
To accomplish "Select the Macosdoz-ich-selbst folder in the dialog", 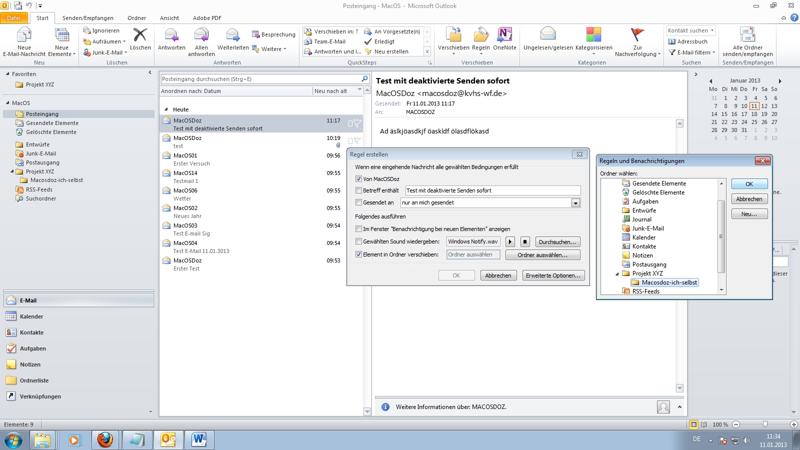I will coord(669,282).
